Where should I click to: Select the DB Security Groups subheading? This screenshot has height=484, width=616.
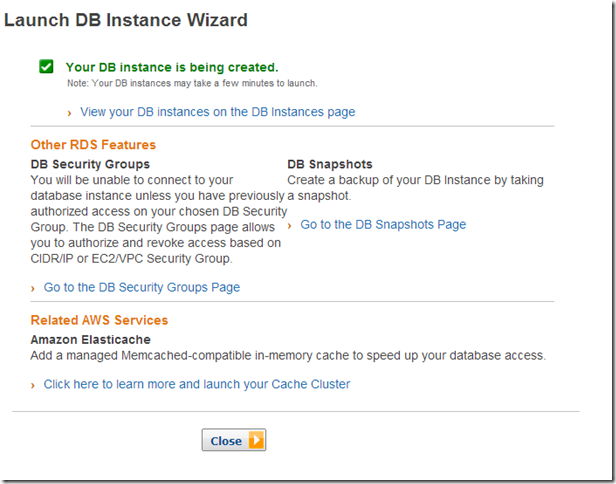point(90,164)
